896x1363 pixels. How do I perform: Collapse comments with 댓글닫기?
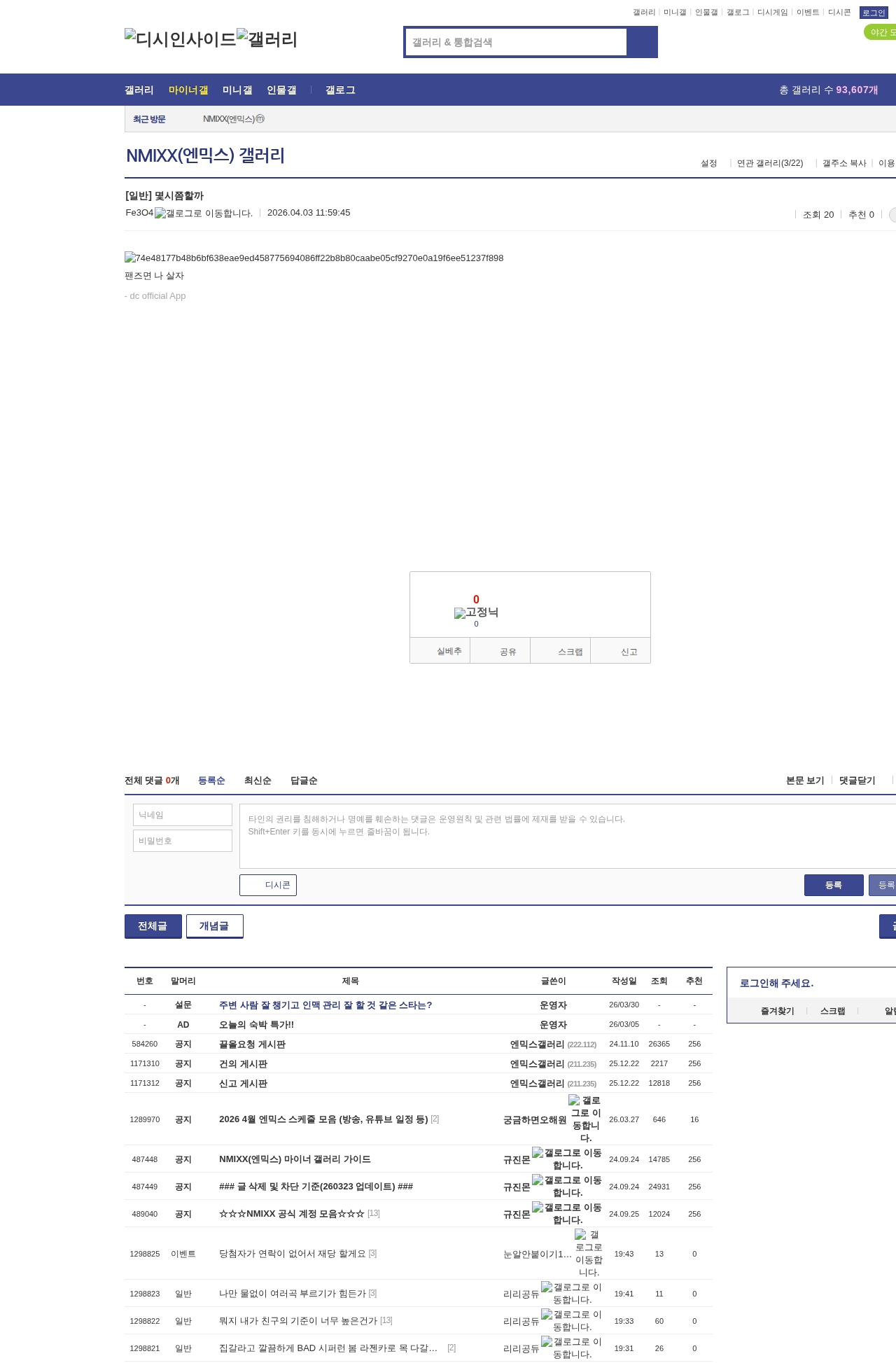[x=857, y=781]
